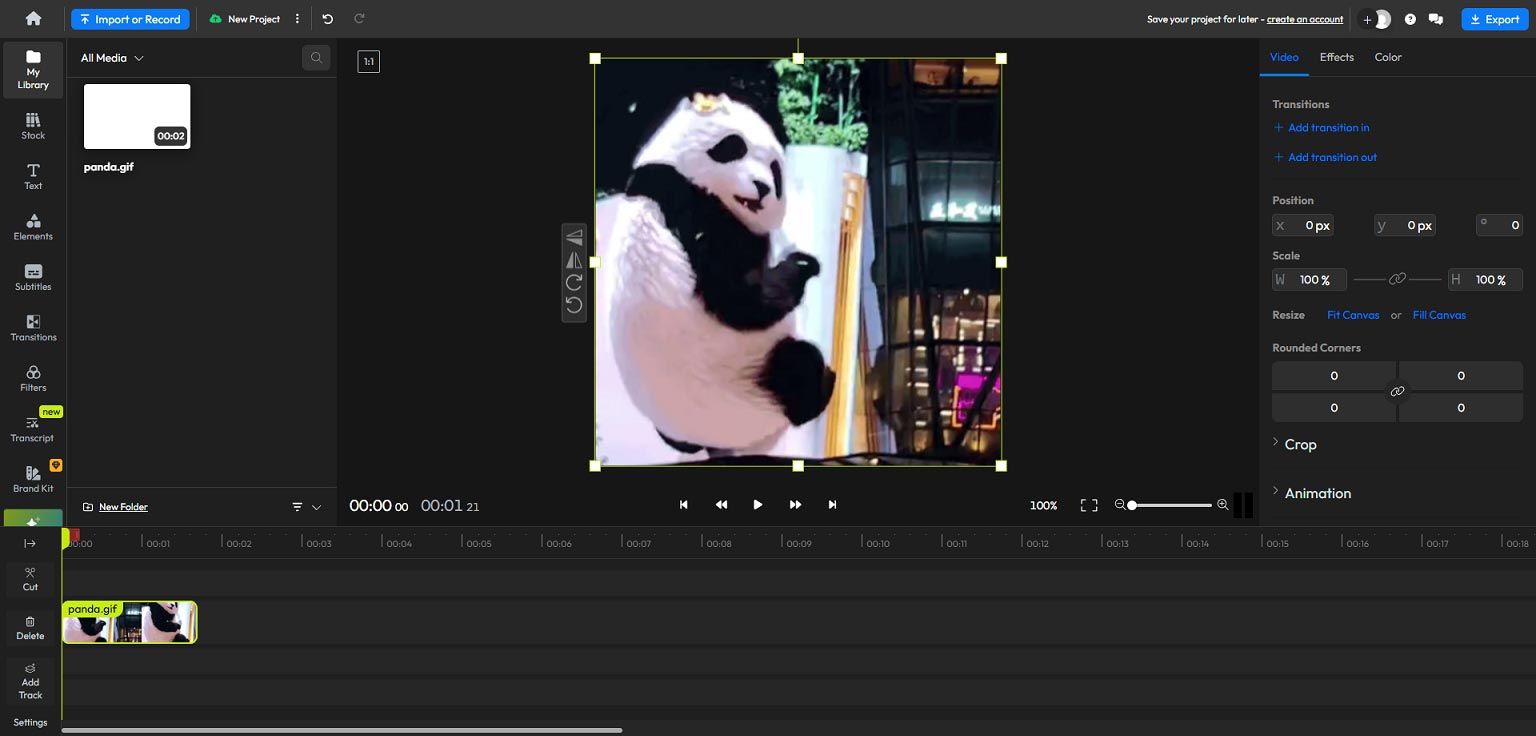Switch to the Color tab
The height and width of the screenshot is (736, 1536).
tap(1388, 57)
